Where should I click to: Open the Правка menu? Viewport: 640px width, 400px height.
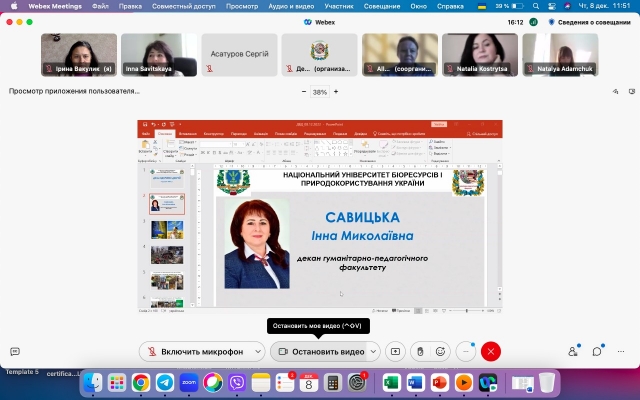pos(130,6)
